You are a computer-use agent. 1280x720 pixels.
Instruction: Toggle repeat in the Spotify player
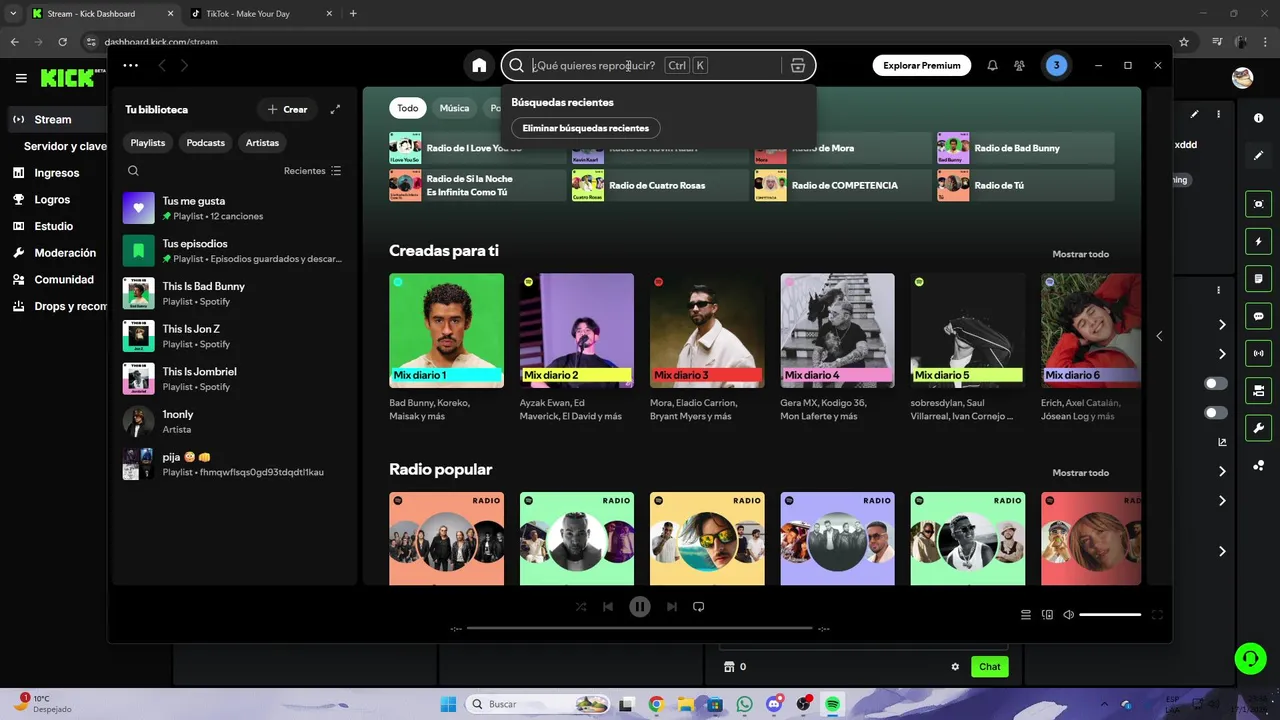pos(699,606)
